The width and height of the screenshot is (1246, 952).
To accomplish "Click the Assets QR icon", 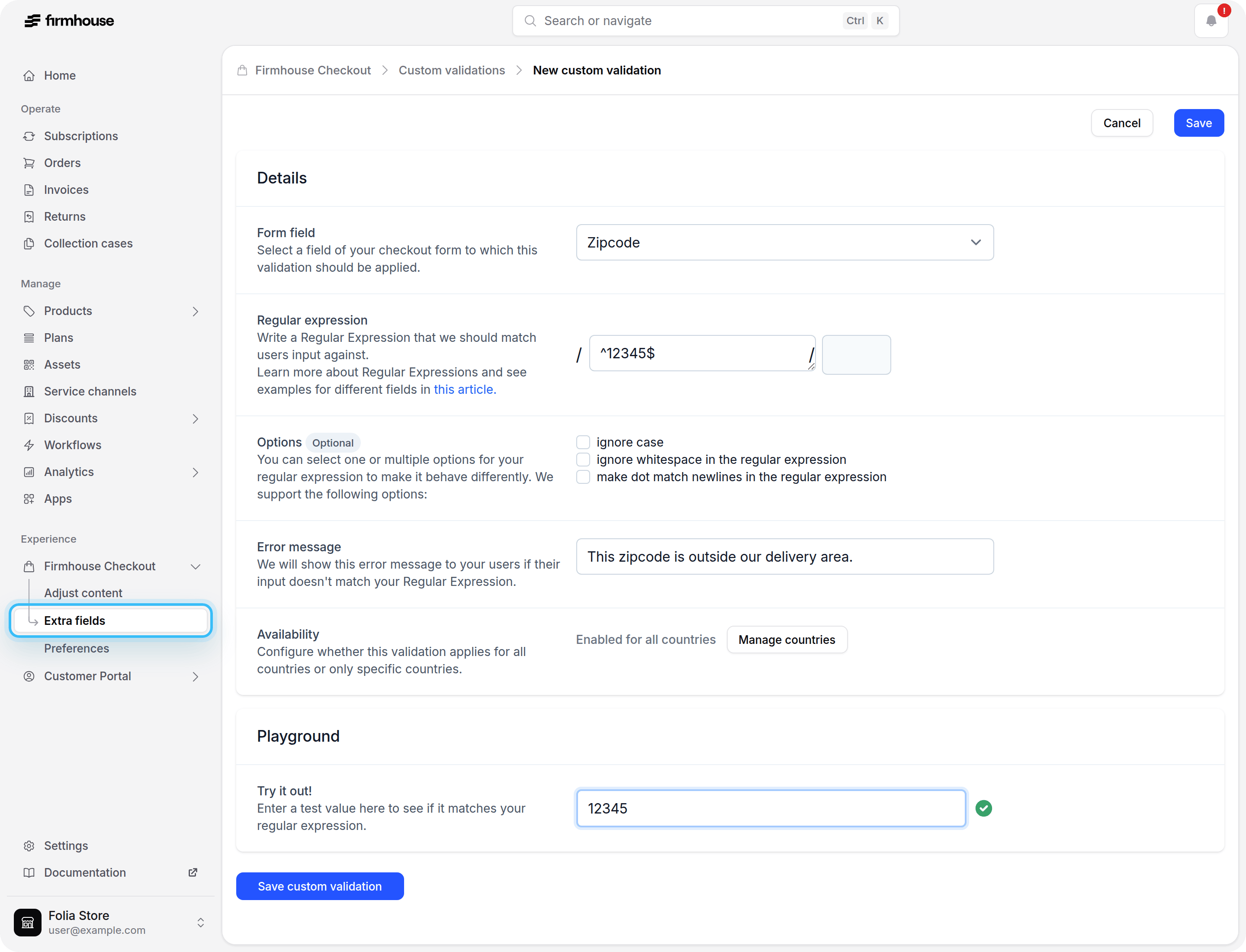I will click(29, 365).
